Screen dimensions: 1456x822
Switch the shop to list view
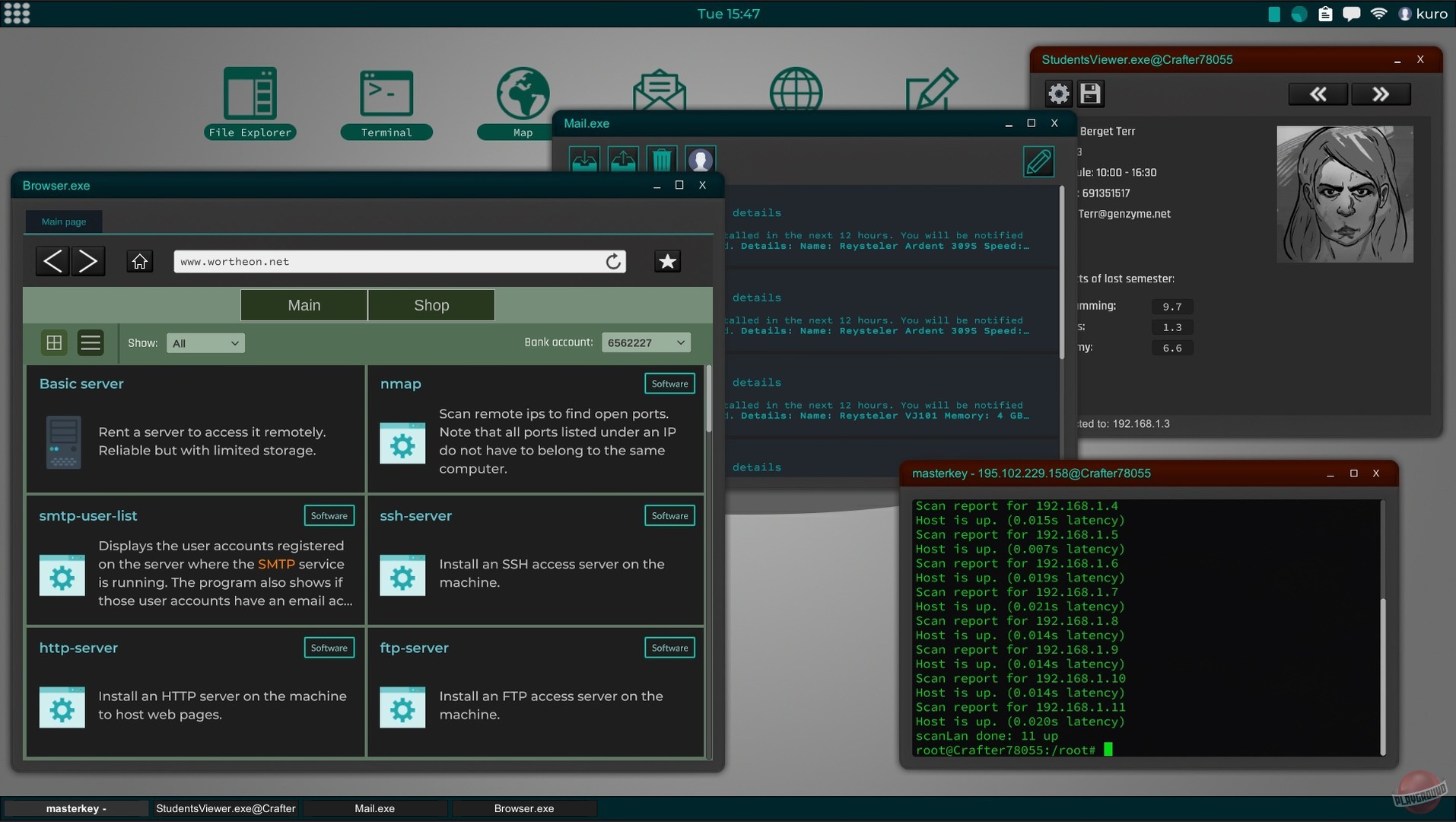click(x=91, y=342)
